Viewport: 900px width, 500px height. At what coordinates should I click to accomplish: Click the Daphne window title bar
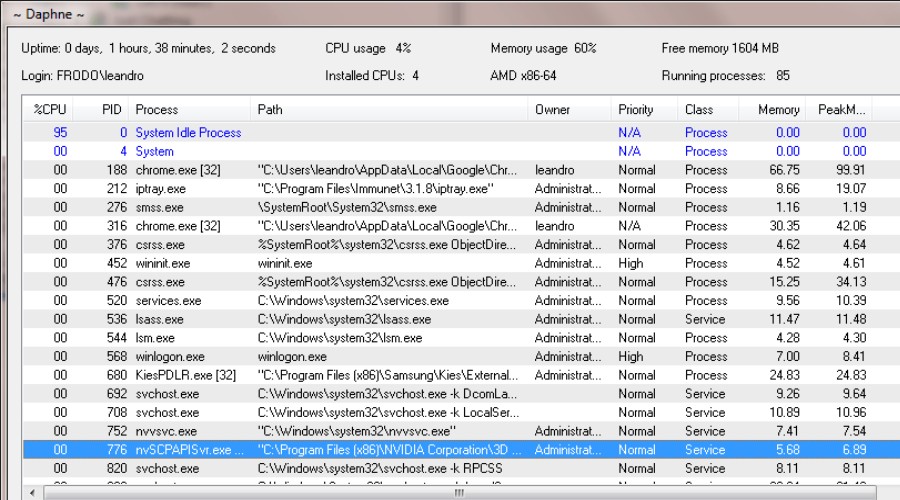tap(450, 14)
